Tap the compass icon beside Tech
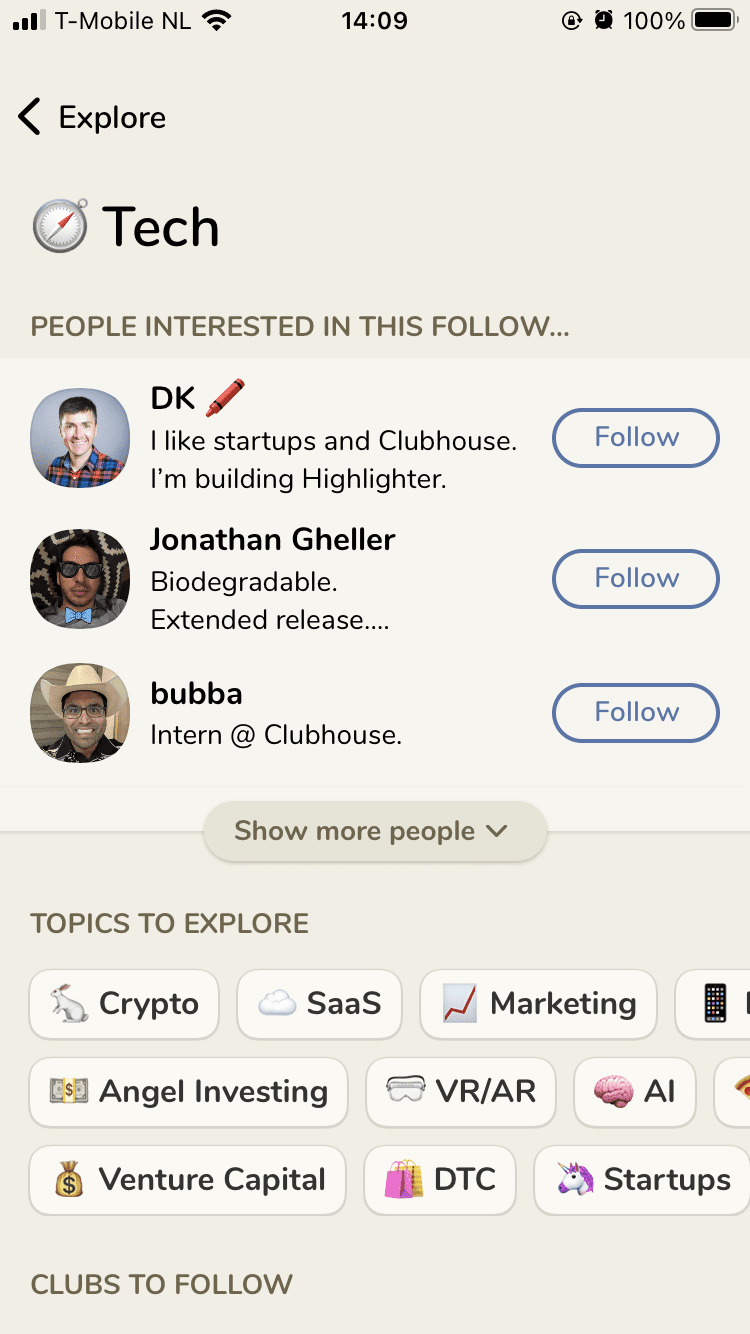Screen dimensions: 750x1334 60,226
